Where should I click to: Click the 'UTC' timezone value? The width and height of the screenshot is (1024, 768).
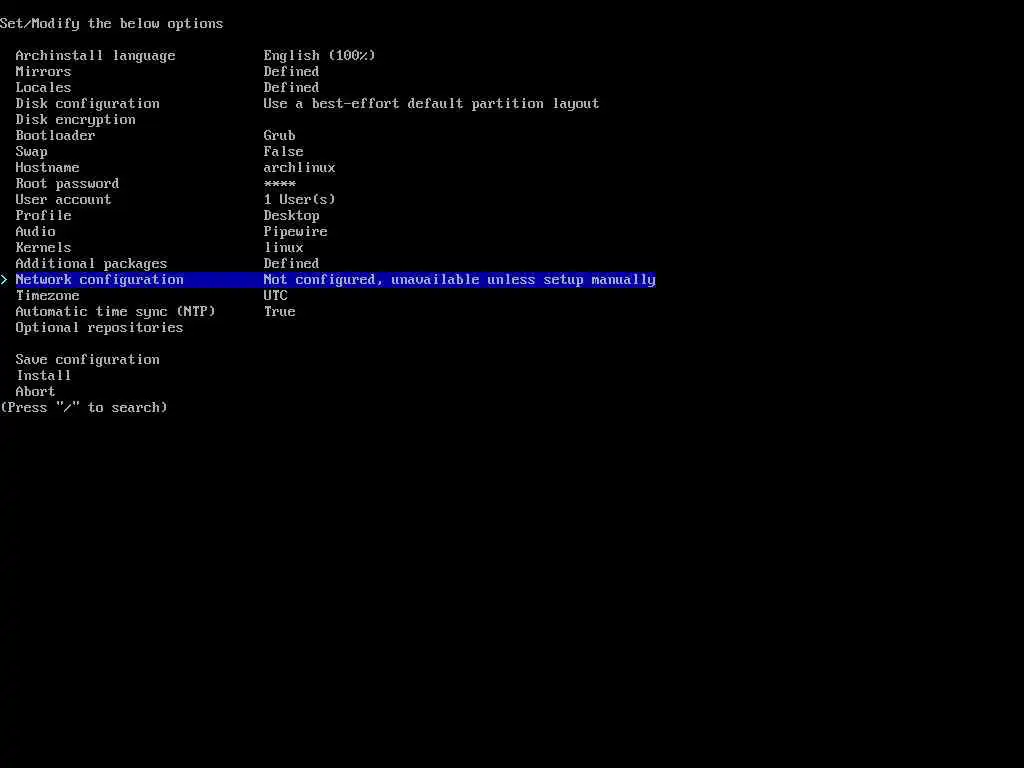point(276,295)
